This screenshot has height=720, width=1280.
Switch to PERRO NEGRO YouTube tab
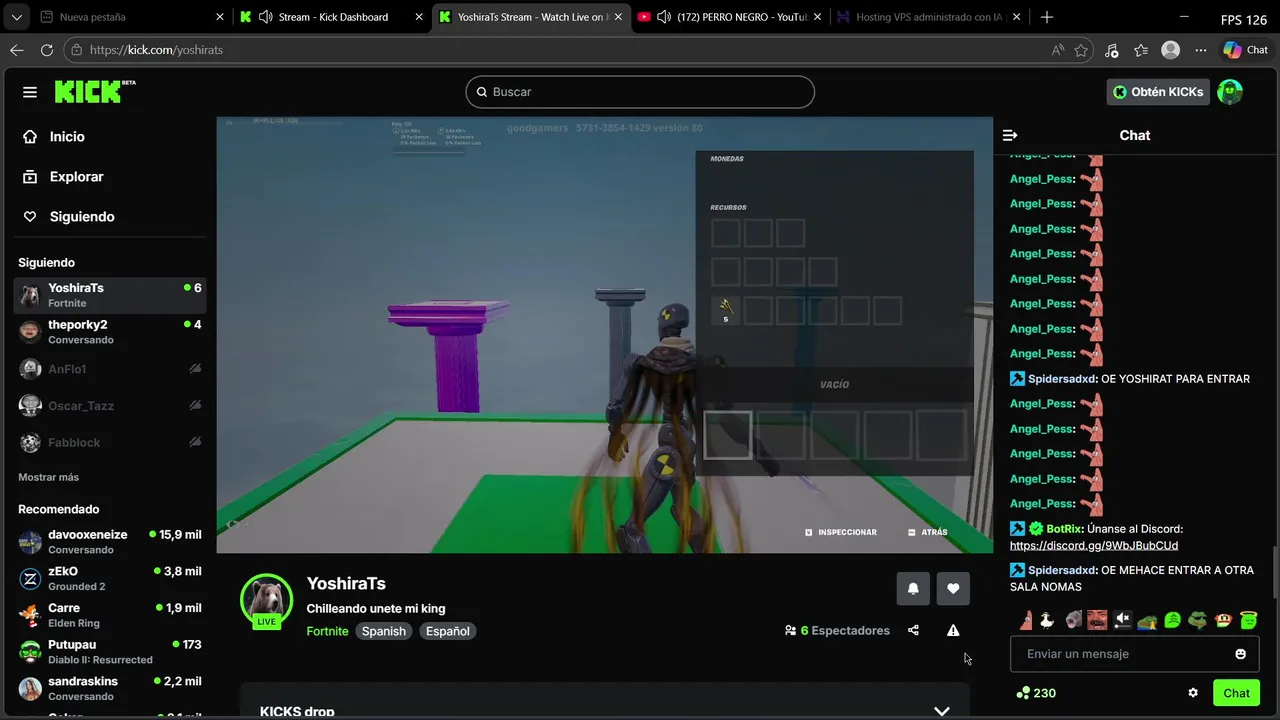(730, 17)
